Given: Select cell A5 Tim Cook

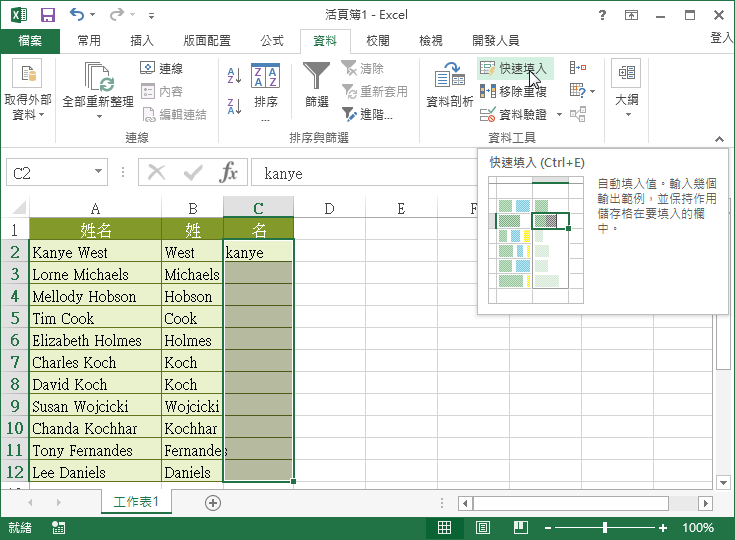Looking at the screenshot, I should point(96,319).
